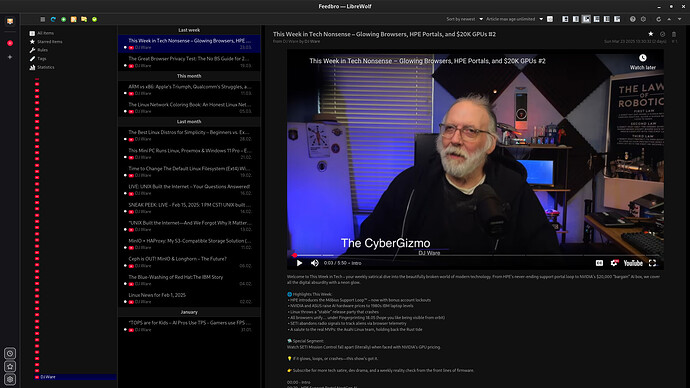Screen dimensions: 690x388
Task: Toggle read status circle beside article star
Action: tap(662, 34)
